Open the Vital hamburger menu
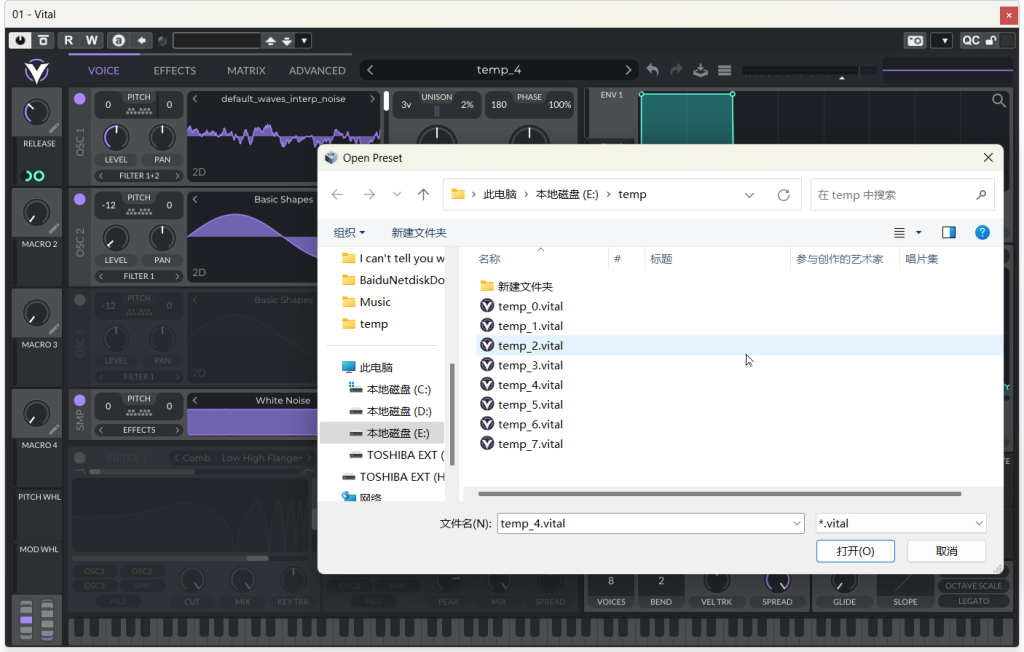Viewport: 1024px width, 652px height. click(x=724, y=70)
